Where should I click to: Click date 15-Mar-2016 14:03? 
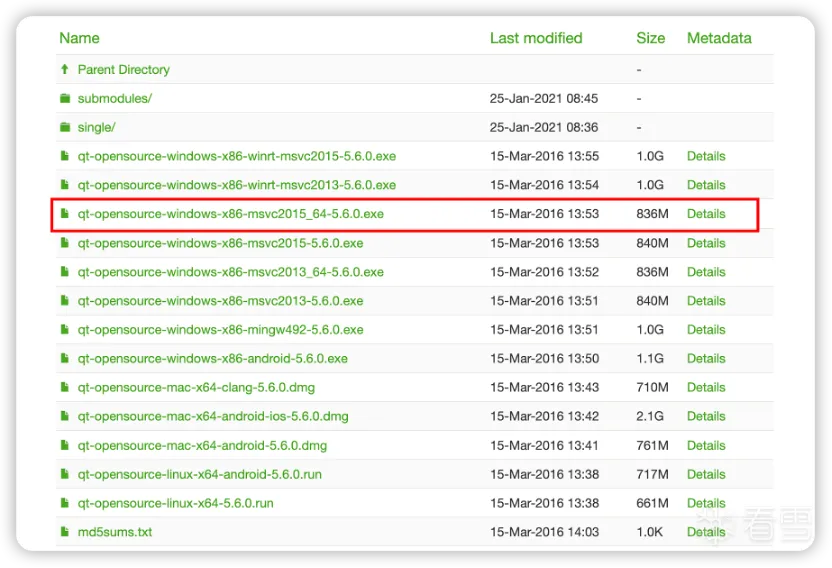[544, 532]
